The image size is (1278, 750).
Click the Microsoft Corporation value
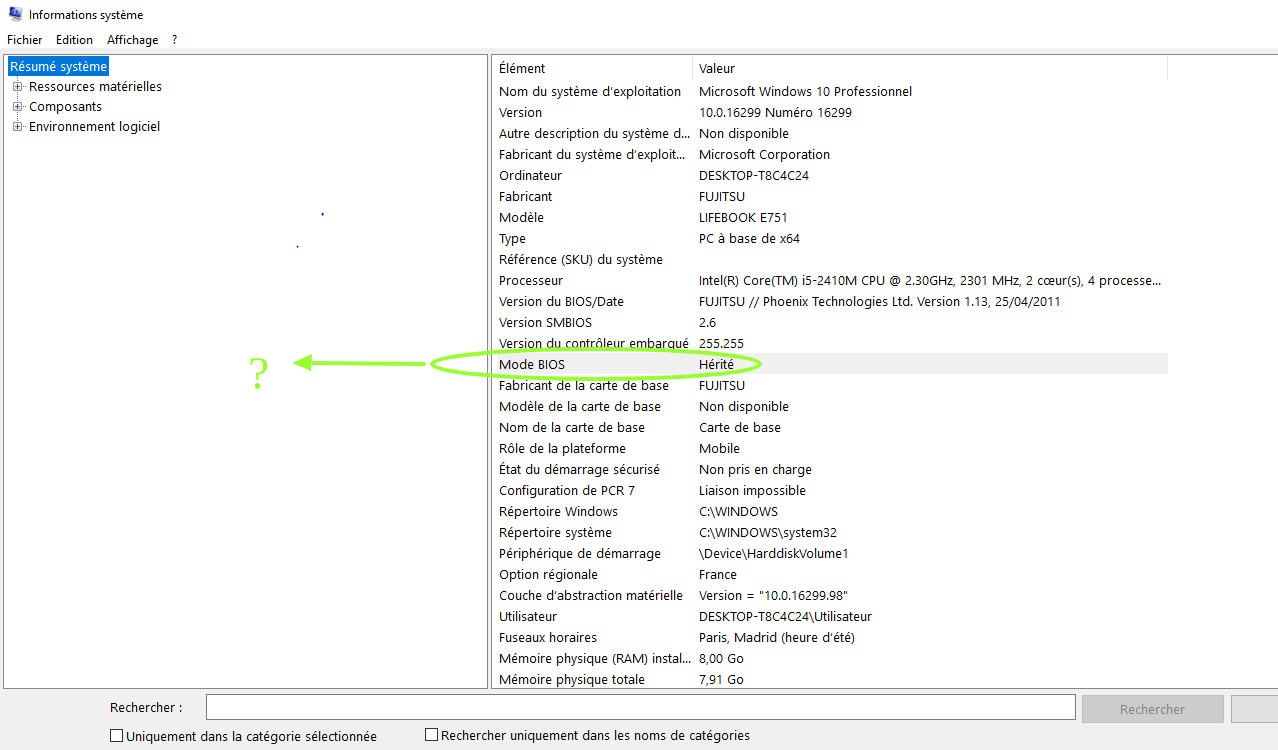[x=764, y=155]
